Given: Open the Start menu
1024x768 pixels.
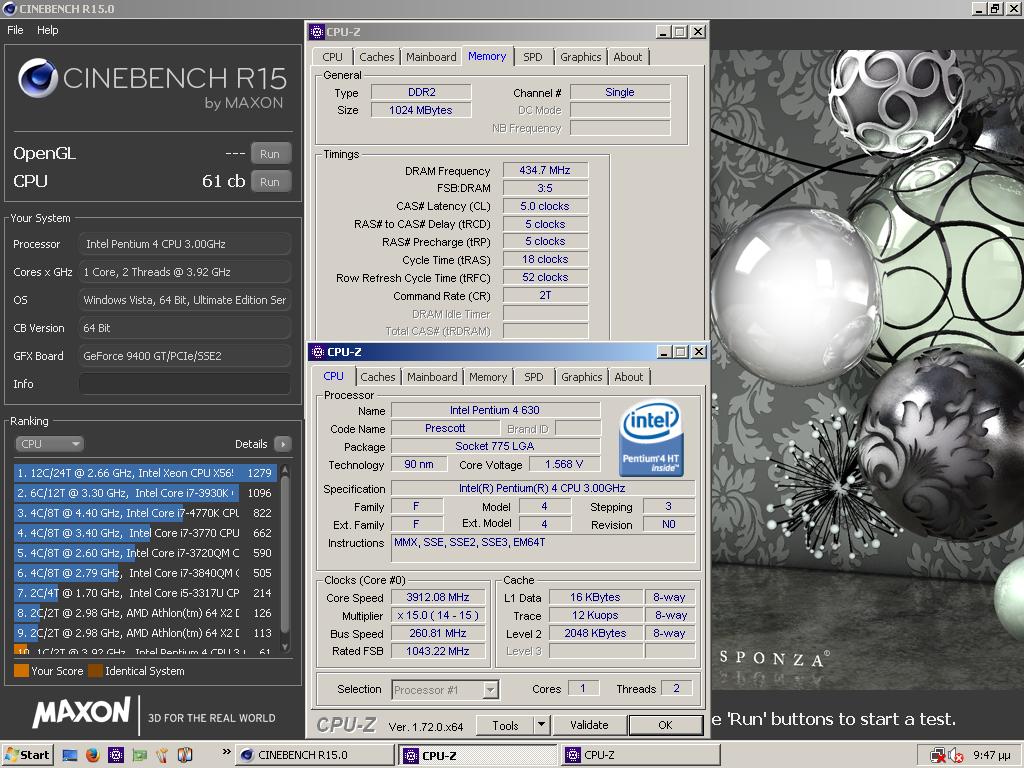Looking at the screenshot, I should [27, 755].
